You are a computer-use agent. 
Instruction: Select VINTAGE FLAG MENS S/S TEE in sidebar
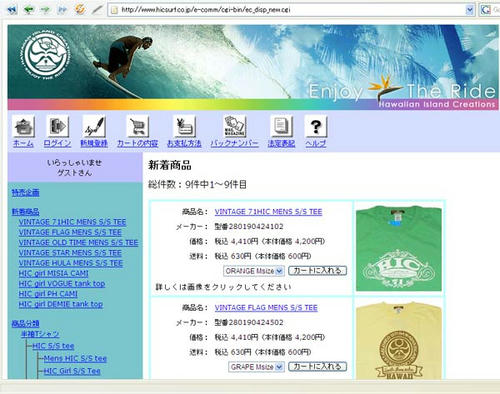point(70,232)
